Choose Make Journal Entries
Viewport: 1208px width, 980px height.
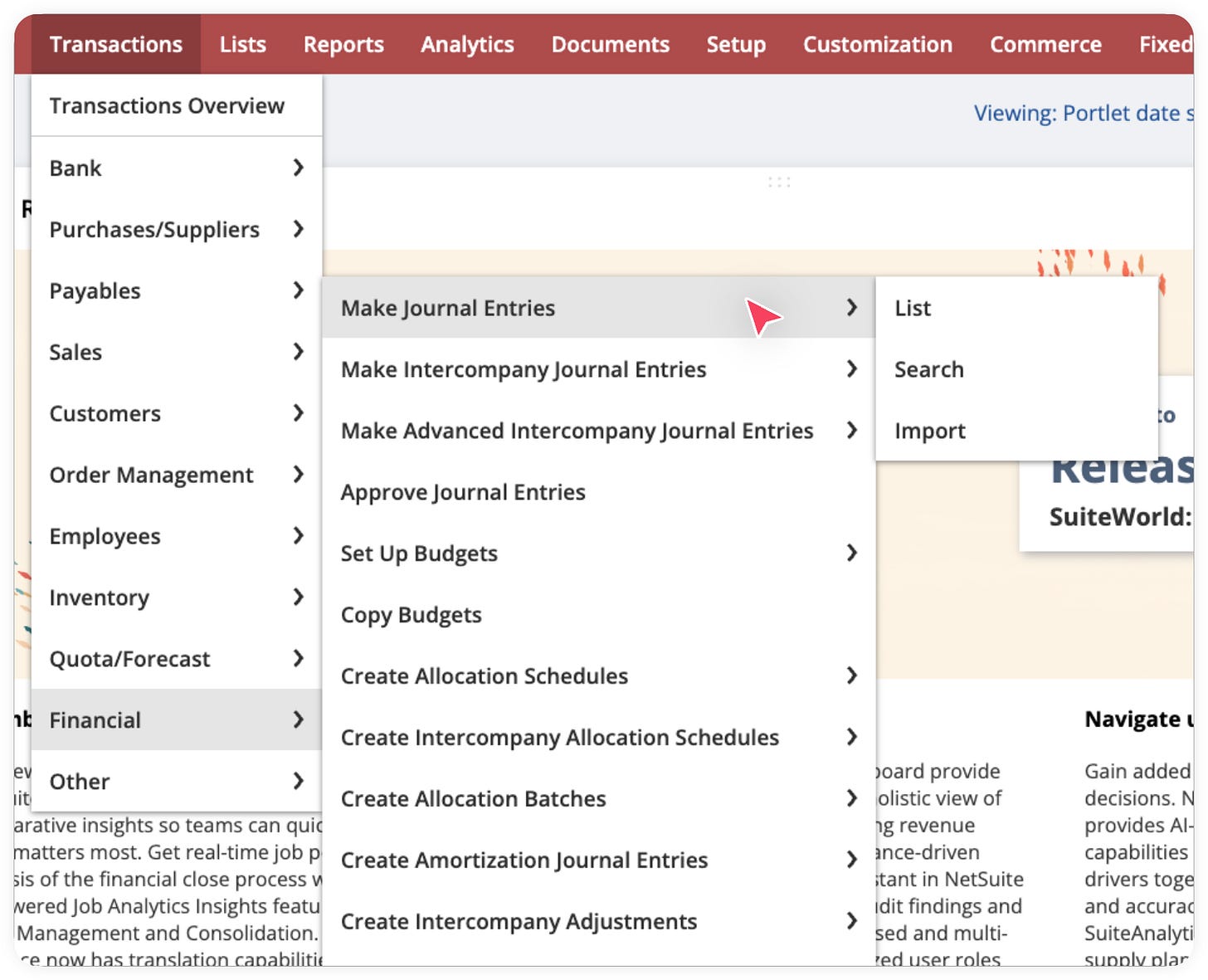click(x=598, y=308)
